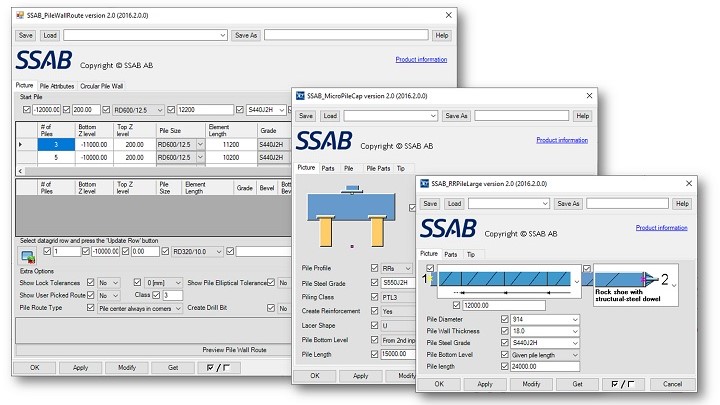Click horizontal scrollbar left arrow in pile table
This screenshot has height=405, width=720.
pyautogui.click(x=20, y=171)
